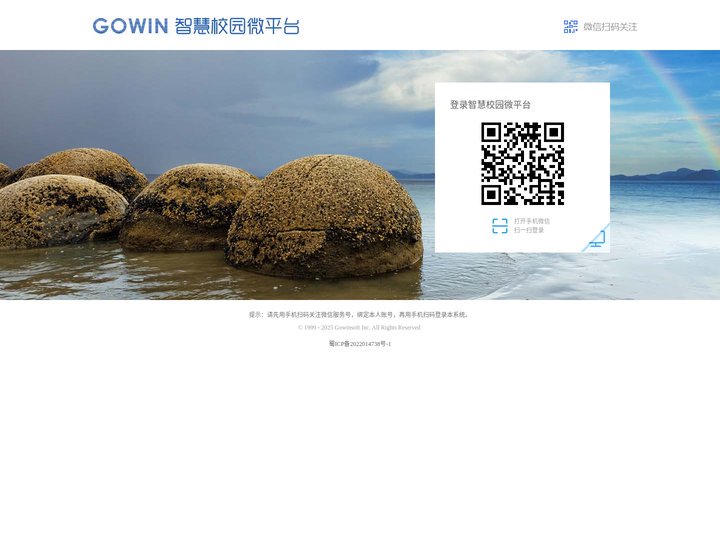720x540 pixels.
Task: Click the 提示 hint text line
Action: tap(359, 315)
